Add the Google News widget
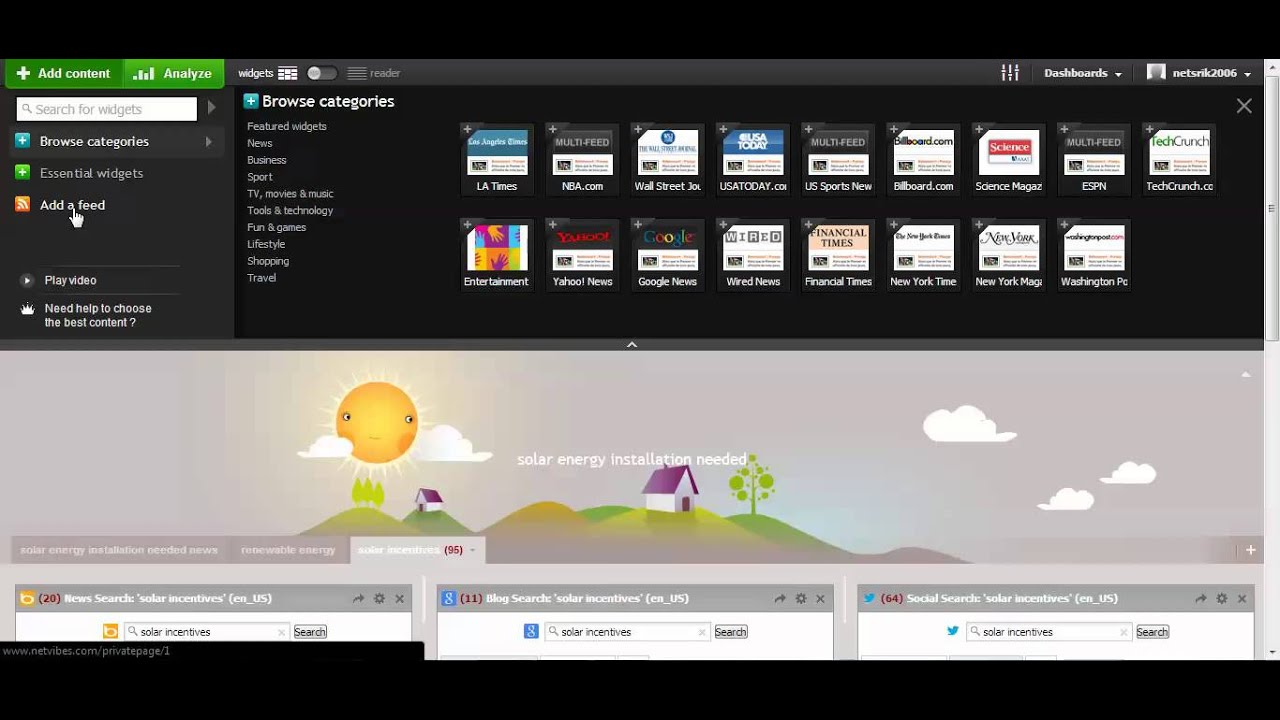The height and width of the screenshot is (720, 1280). (668, 255)
